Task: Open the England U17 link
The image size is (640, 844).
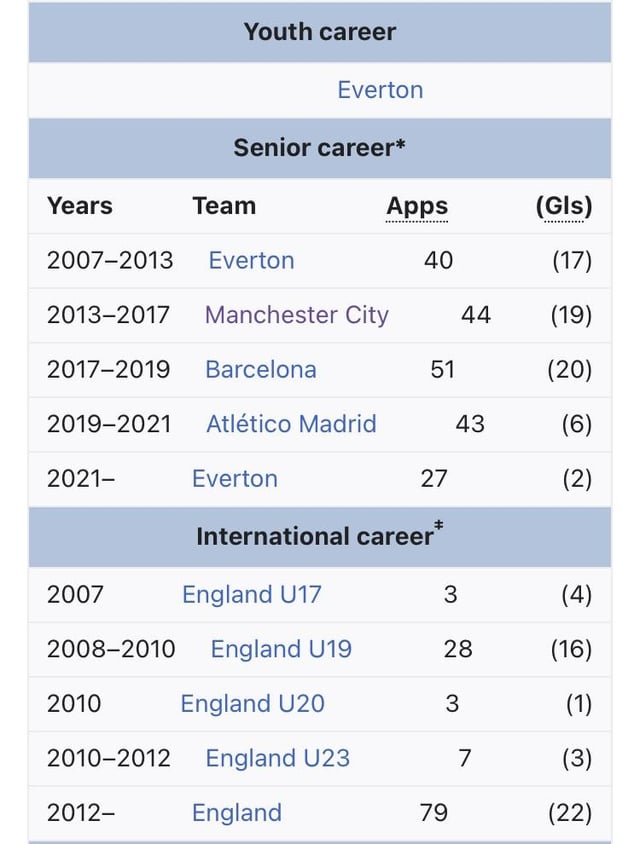Action: tap(251, 595)
